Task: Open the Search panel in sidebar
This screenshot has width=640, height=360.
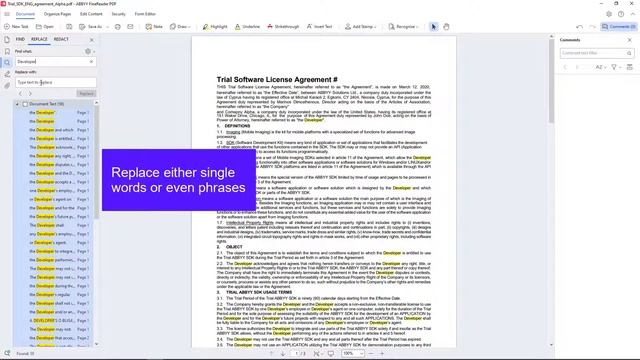Action: 7,62
